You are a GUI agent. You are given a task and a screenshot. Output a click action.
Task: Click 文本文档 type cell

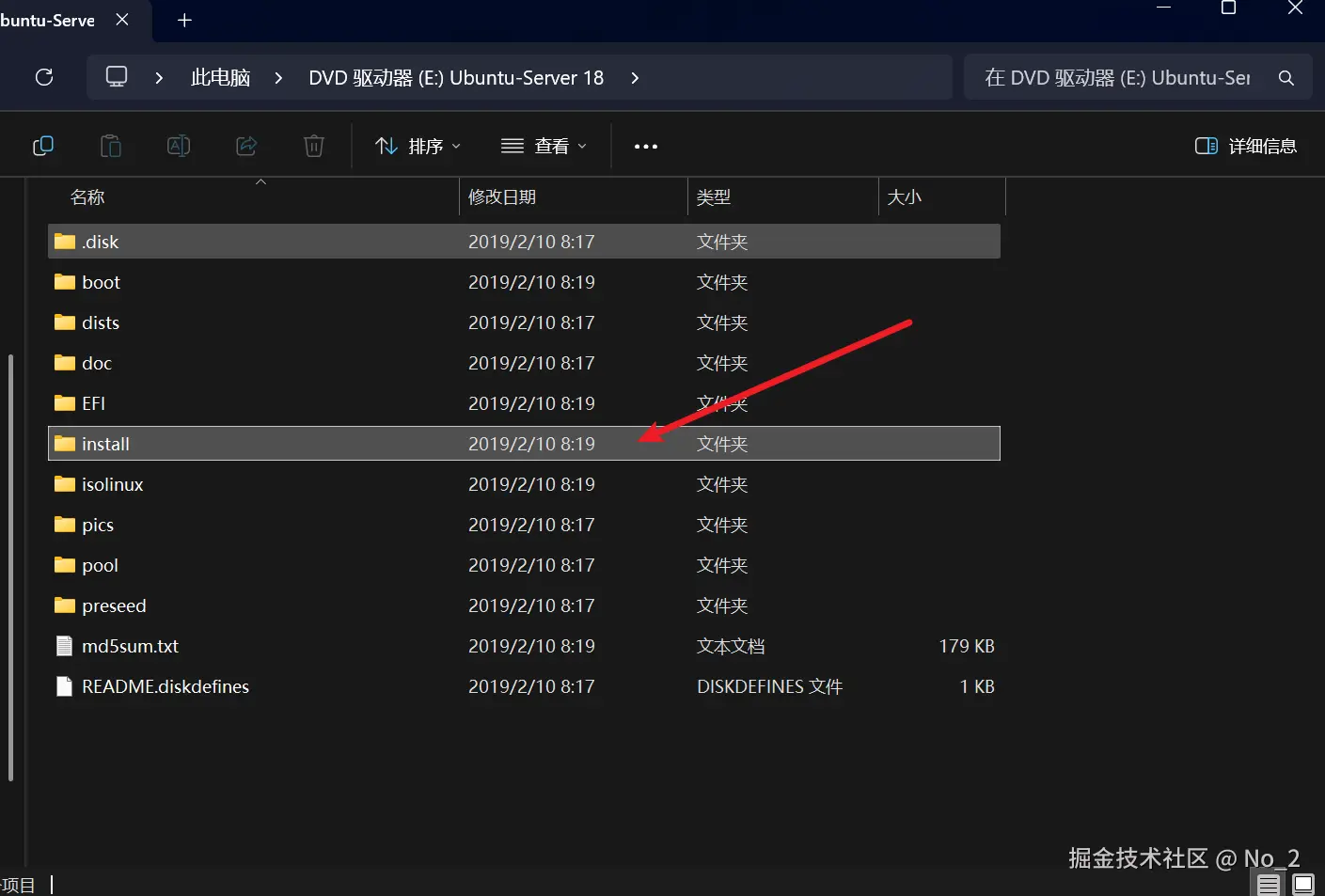click(731, 646)
